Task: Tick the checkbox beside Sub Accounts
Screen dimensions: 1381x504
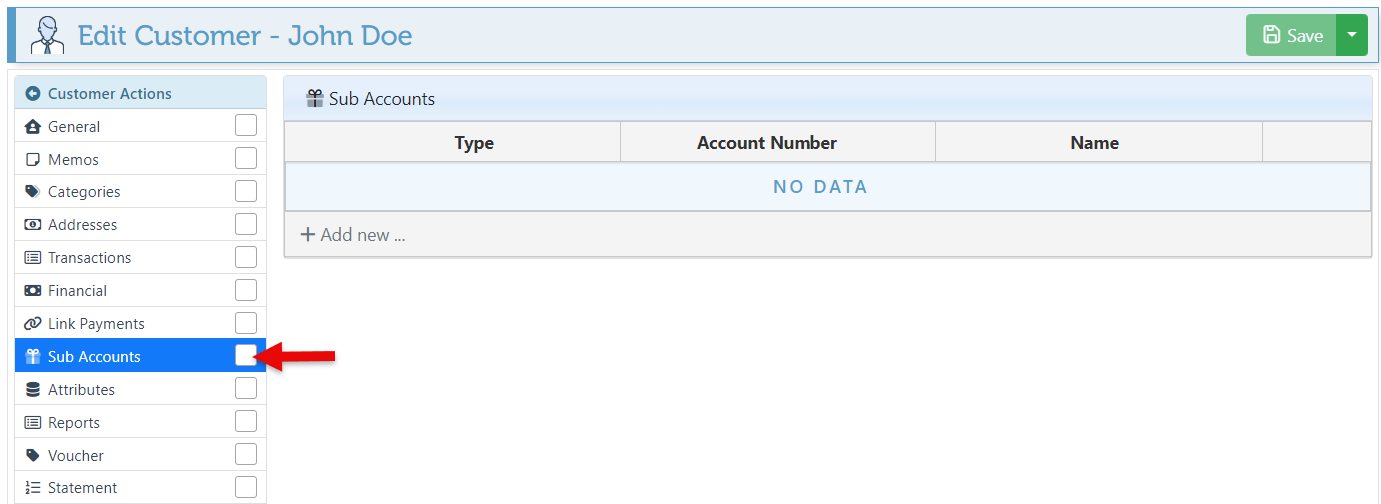Action: (245, 356)
